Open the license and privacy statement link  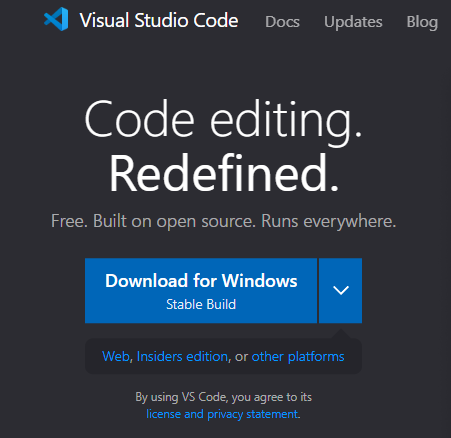[222, 414]
